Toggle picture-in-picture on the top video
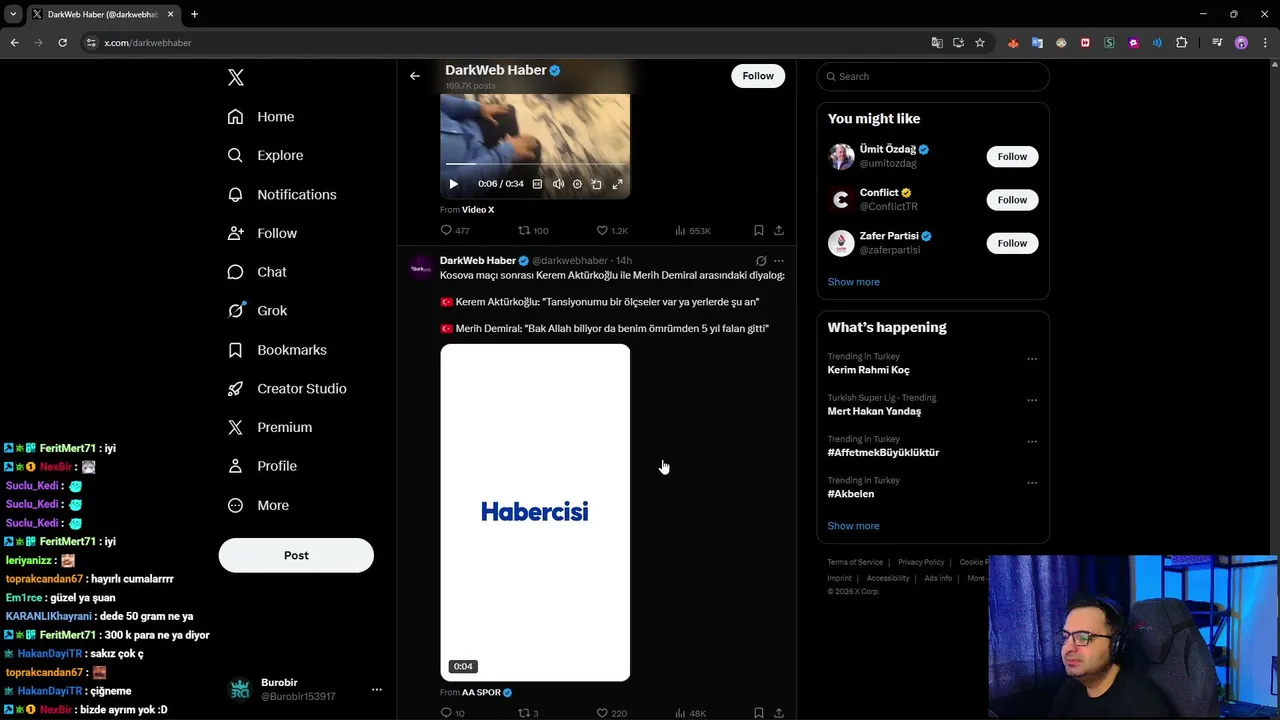 point(596,184)
